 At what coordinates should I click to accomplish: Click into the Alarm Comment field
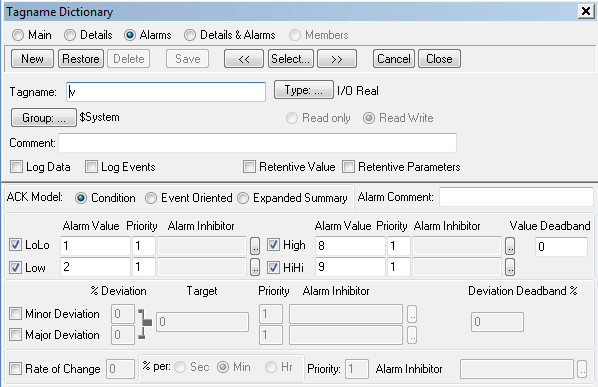click(516, 198)
